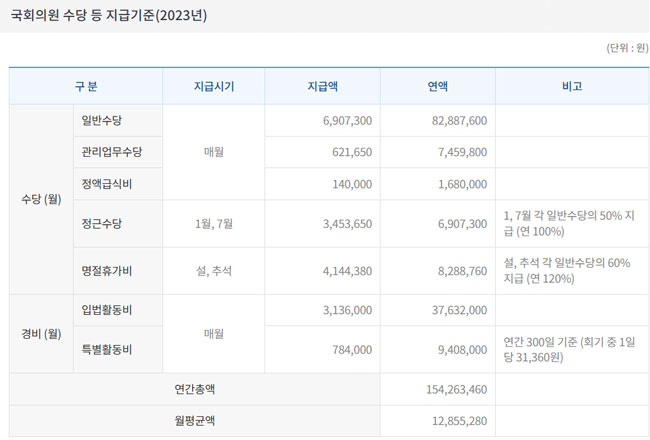650x440 pixels.
Task: Select the (단위 : 원) unit label
Action: coord(627,48)
